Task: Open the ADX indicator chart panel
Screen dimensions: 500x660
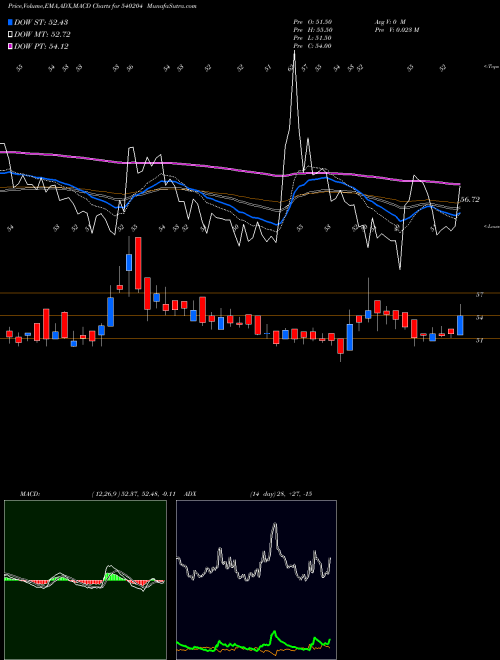Action: click(256, 580)
